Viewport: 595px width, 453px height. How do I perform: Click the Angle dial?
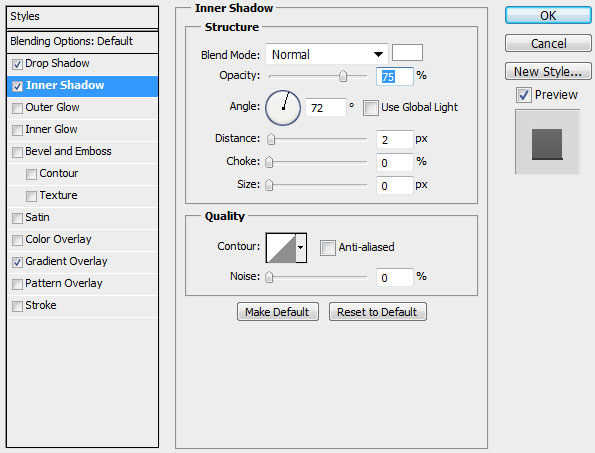click(x=283, y=108)
